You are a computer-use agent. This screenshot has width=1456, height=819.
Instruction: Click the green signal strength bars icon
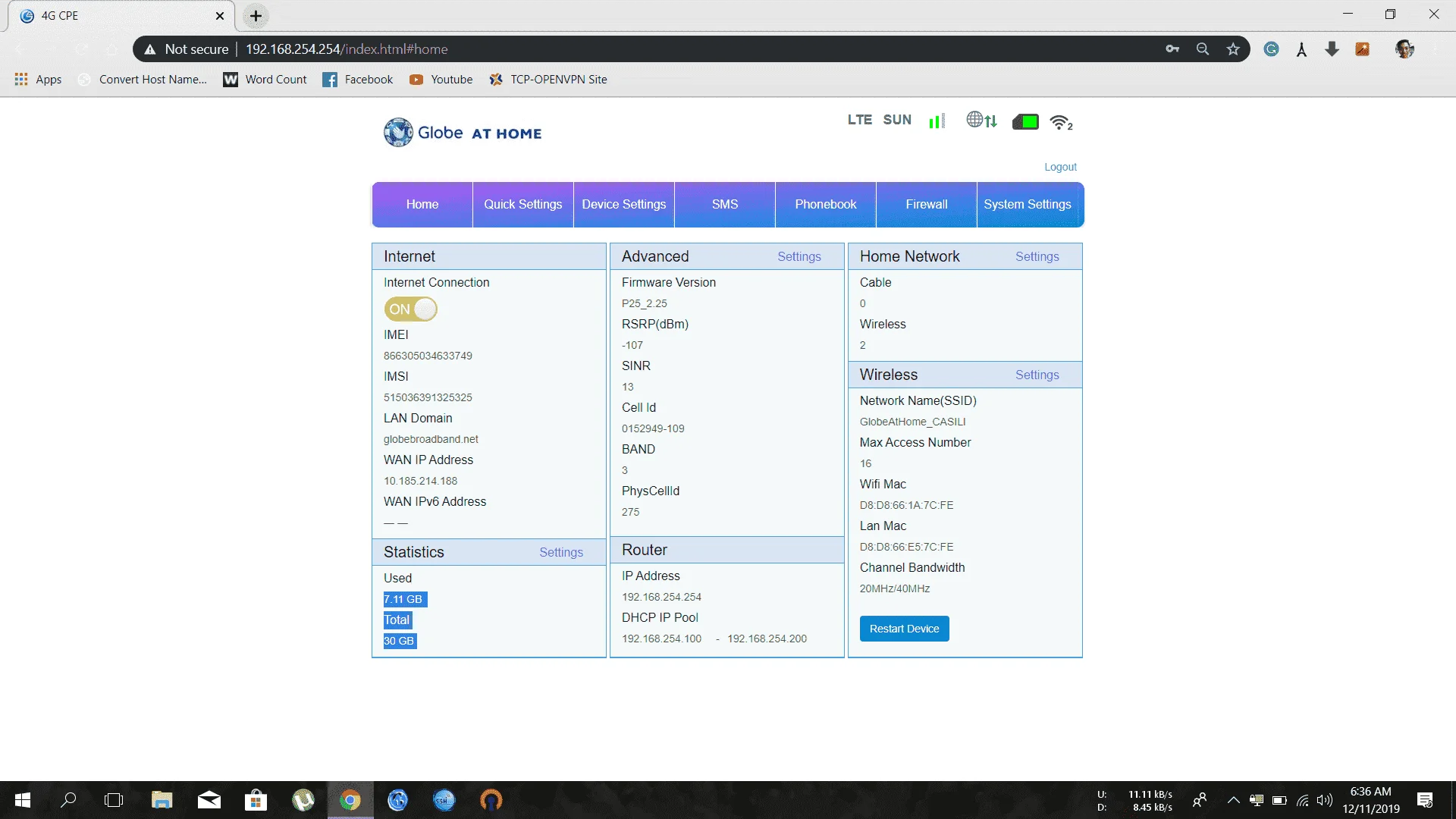[937, 121]
